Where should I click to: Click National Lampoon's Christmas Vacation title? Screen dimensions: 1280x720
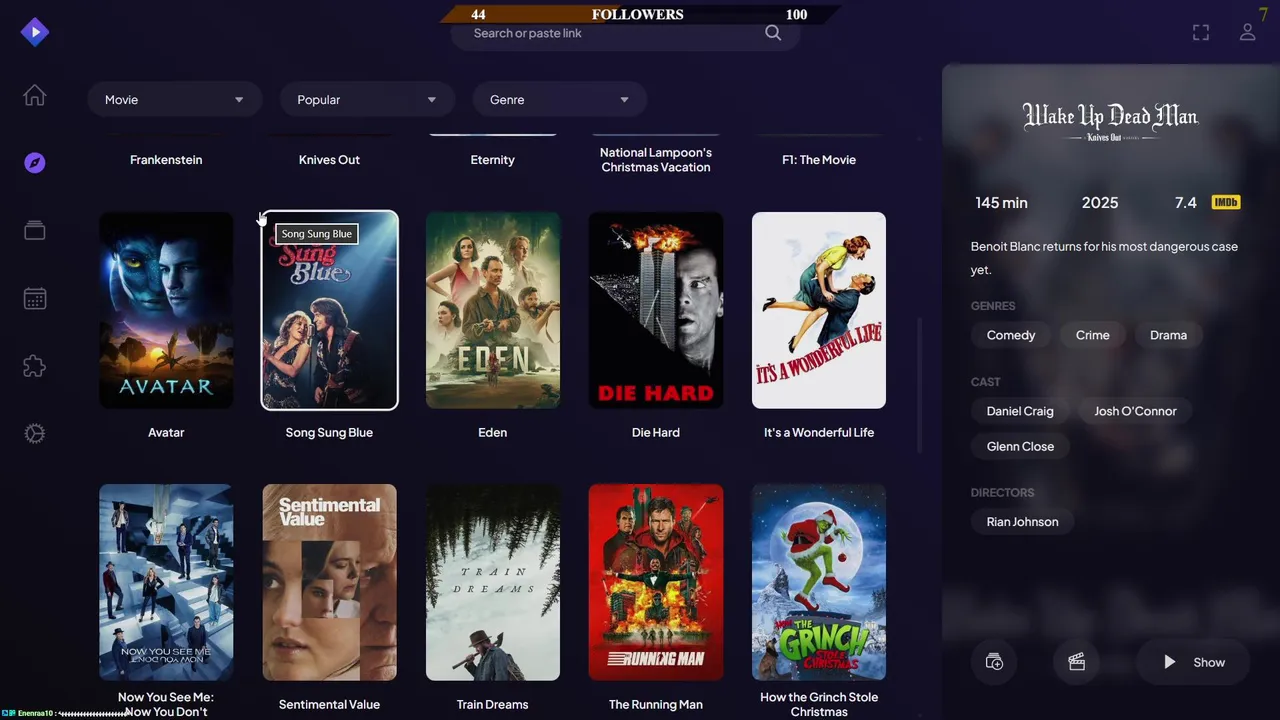pos(656,160)
